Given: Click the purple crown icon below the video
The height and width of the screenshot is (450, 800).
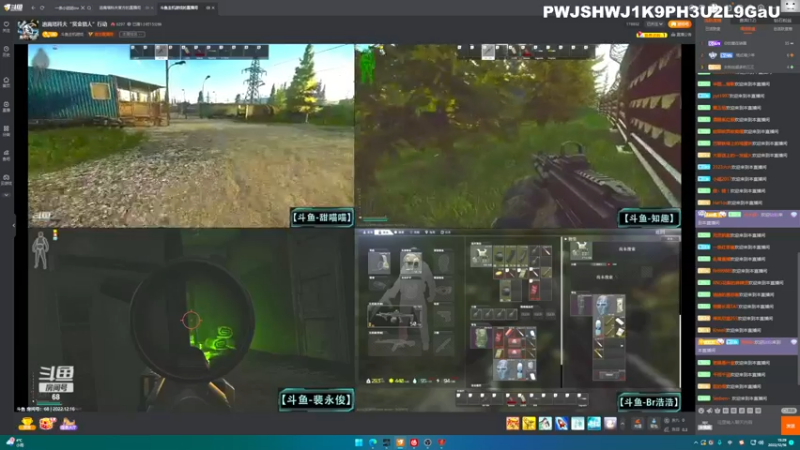Looking at the screenshot, I should pos(68,423).
